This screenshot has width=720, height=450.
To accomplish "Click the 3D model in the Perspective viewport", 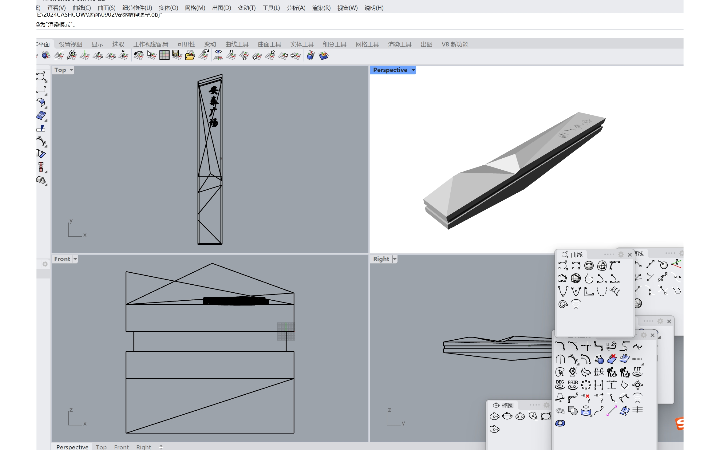I will pos(514,171).
